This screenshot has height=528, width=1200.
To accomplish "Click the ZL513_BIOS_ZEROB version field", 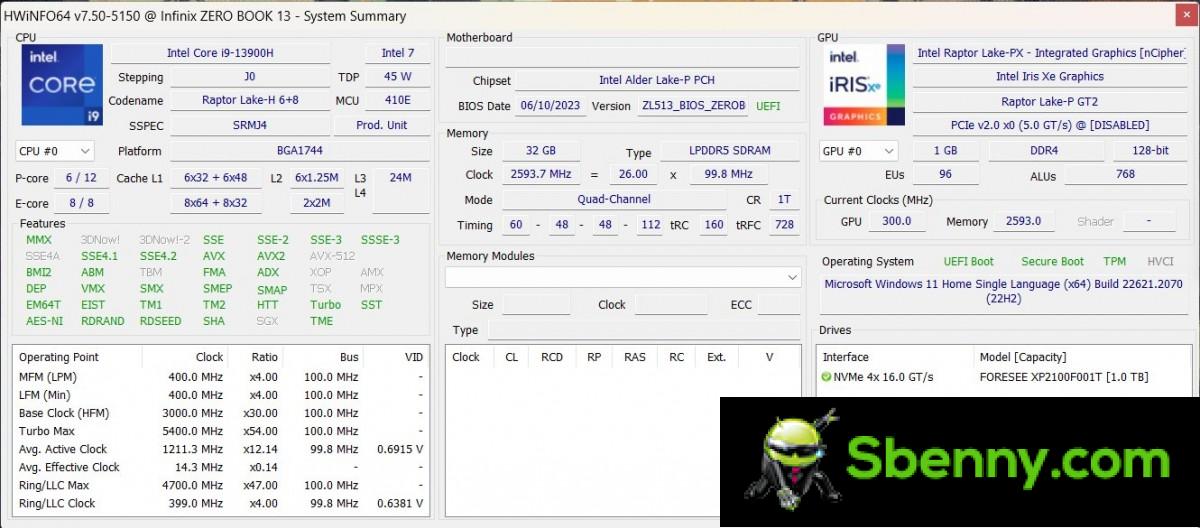I will coord(693,105).
